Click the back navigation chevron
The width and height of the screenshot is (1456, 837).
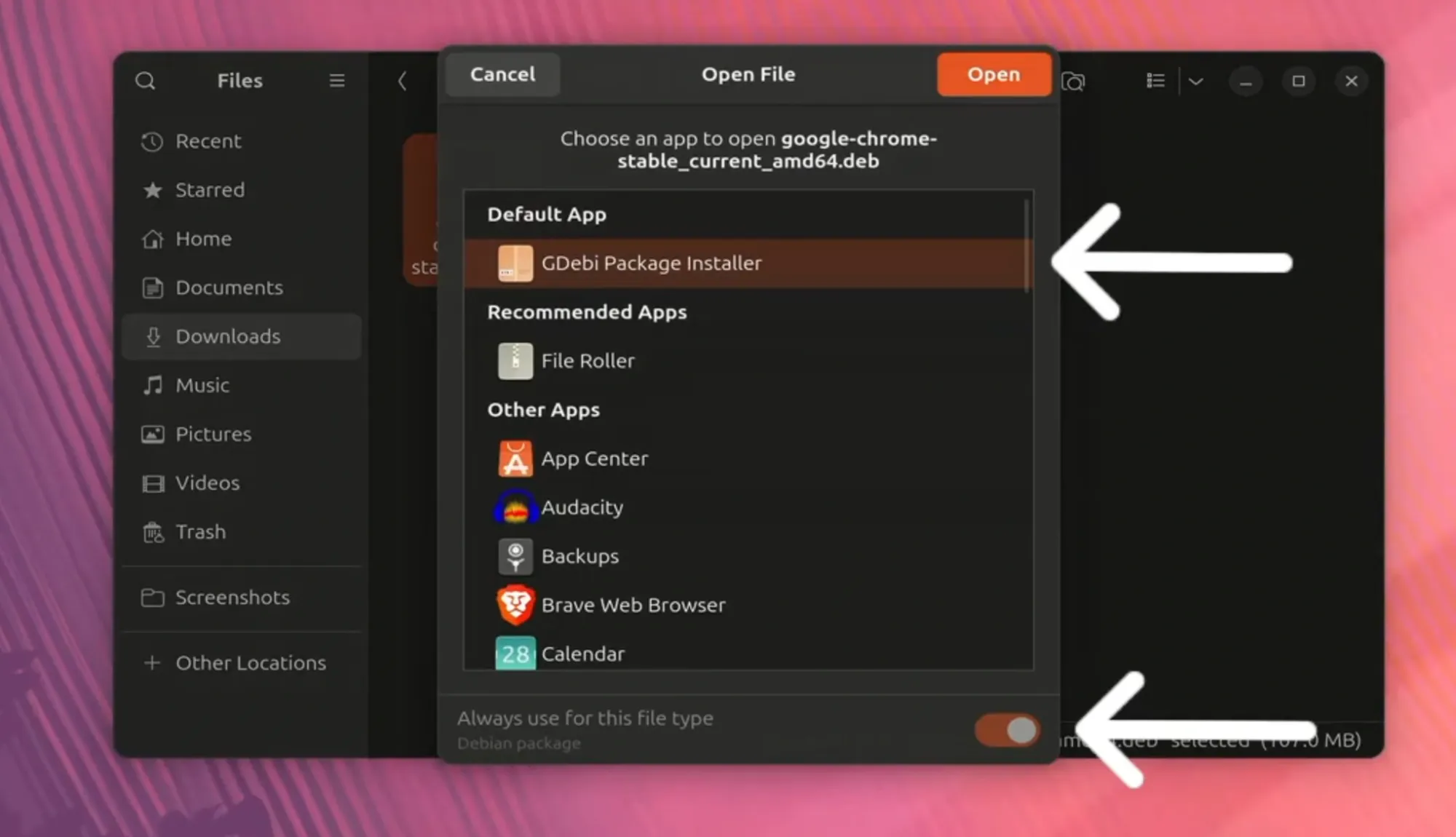pos(403,82)
